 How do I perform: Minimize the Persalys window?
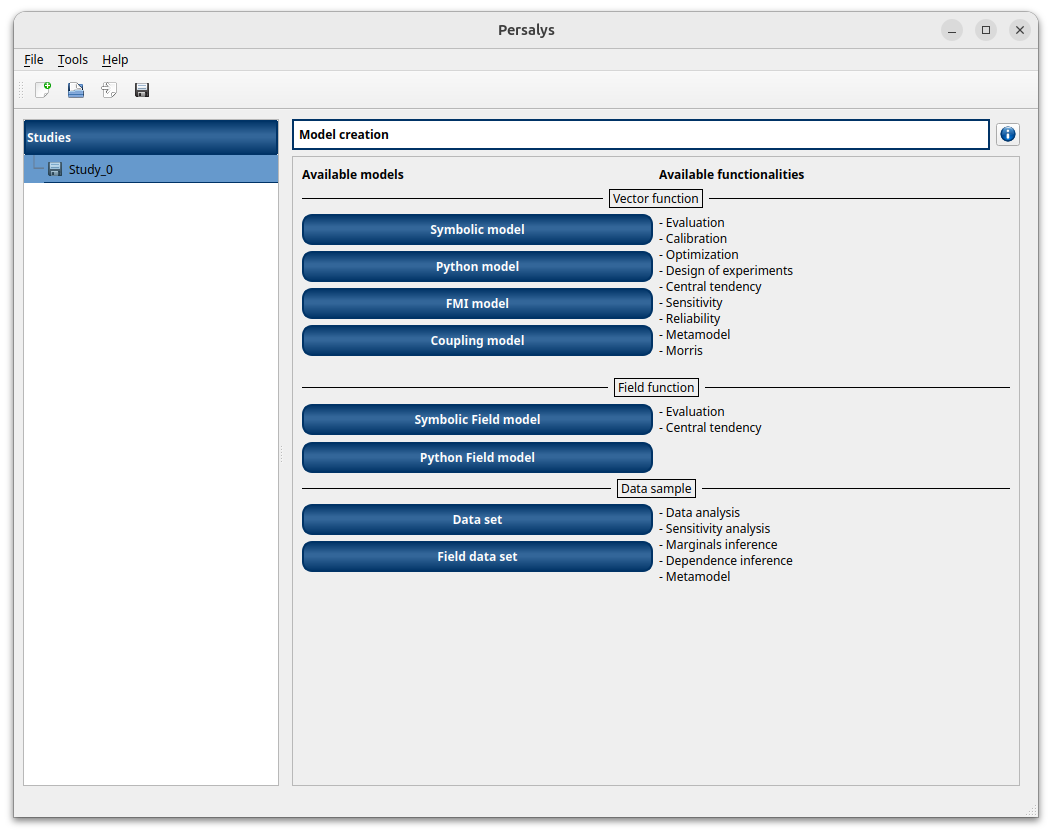point(951,30)
